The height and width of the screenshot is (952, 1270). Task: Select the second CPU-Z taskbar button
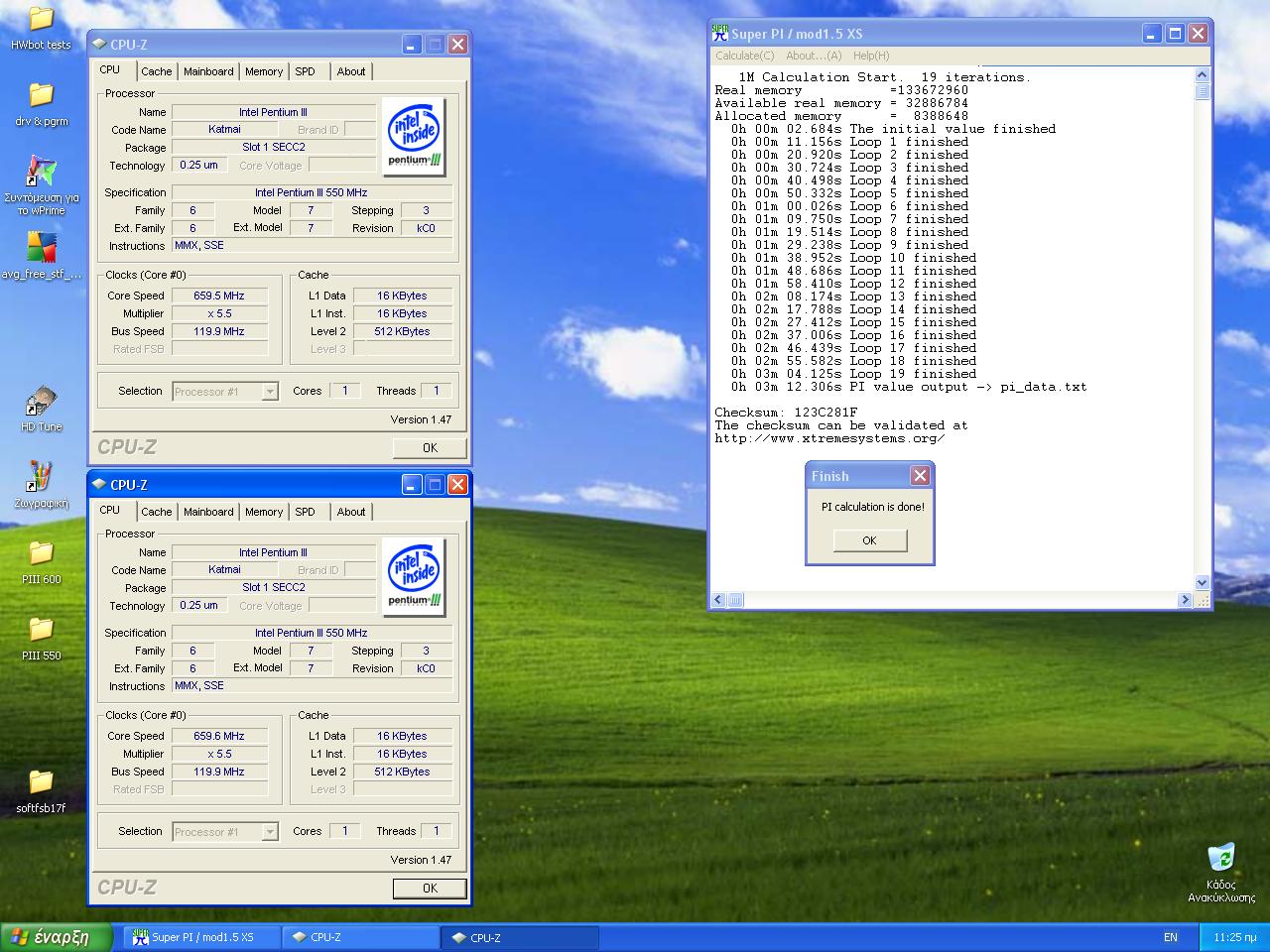pyautogui.click(x=520, y=937)
